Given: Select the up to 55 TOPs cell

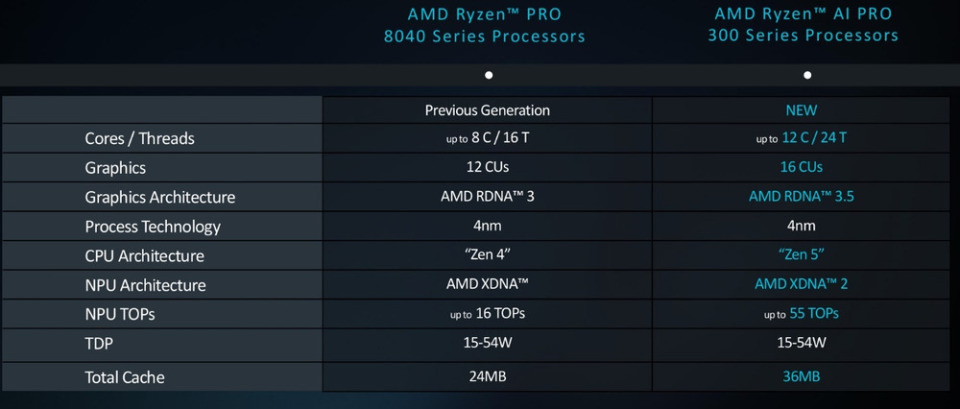Looking at the screenshot, I should click(801, 313).
